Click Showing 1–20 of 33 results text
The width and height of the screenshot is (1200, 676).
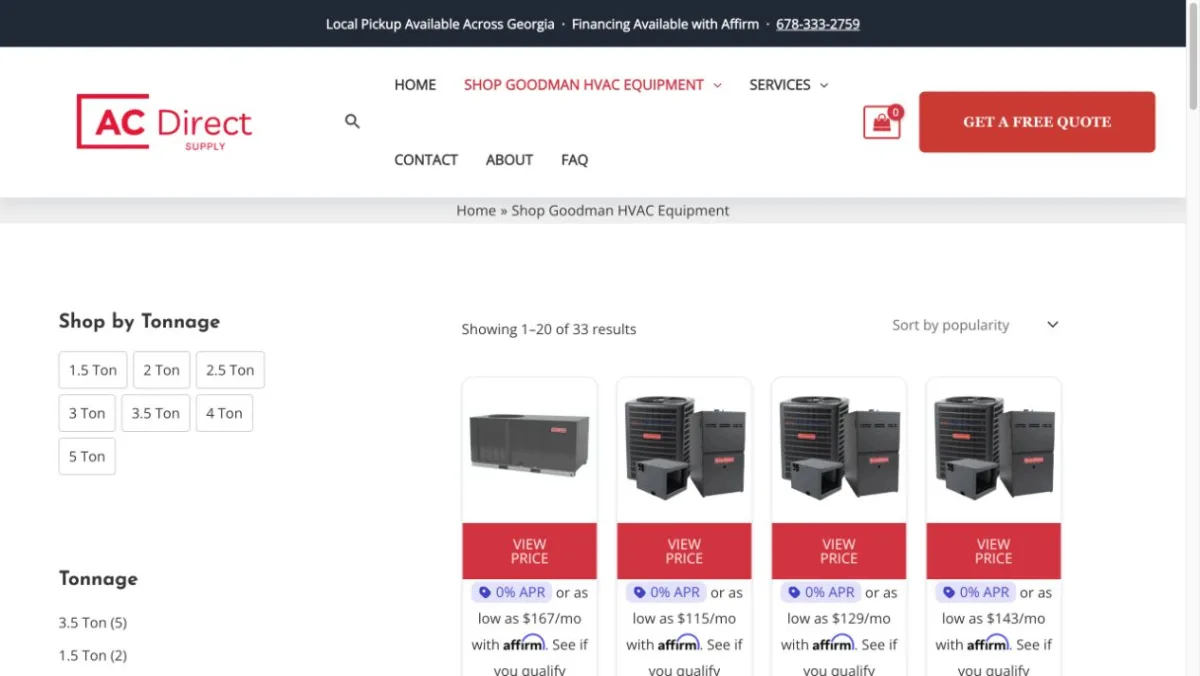pos(549,329)
